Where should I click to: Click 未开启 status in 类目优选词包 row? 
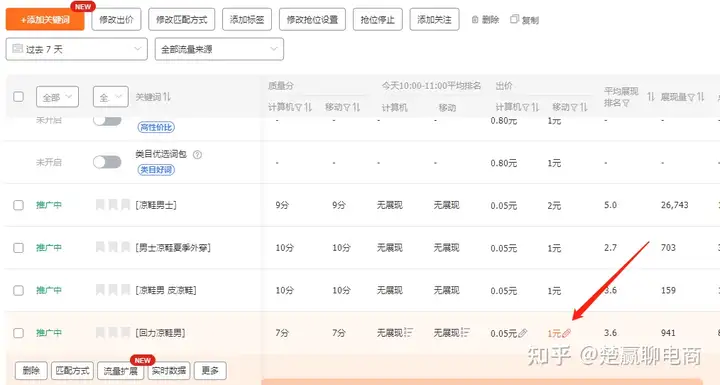(x=49, y=162)
